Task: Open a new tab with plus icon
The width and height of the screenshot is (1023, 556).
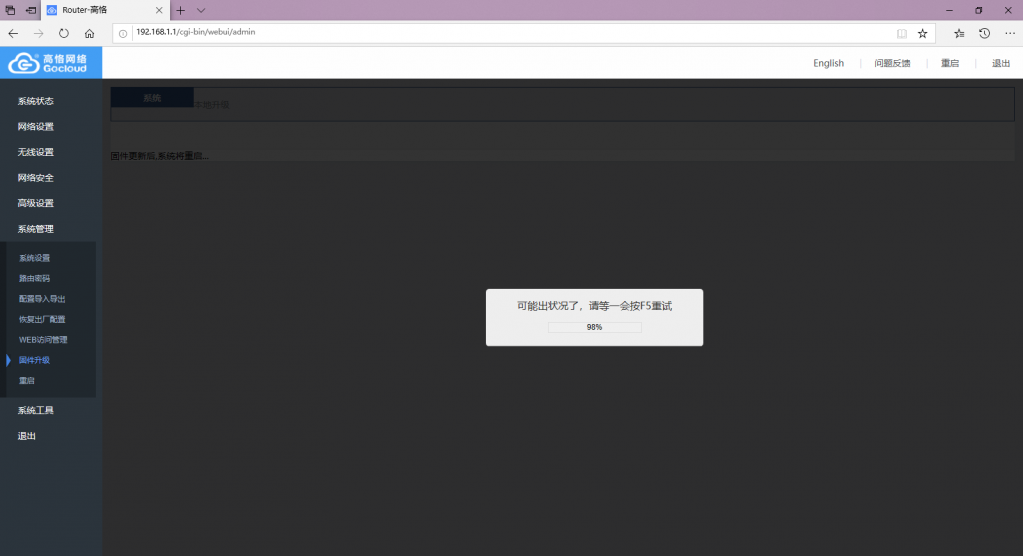Action: point(181,10)
